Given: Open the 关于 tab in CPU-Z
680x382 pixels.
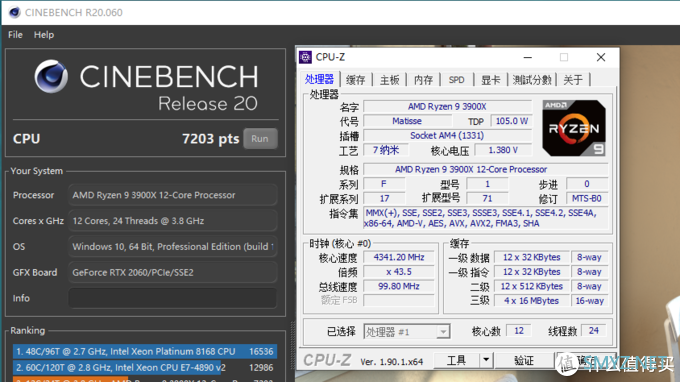Looking at the screenshot, I should [x=573, y=80].
